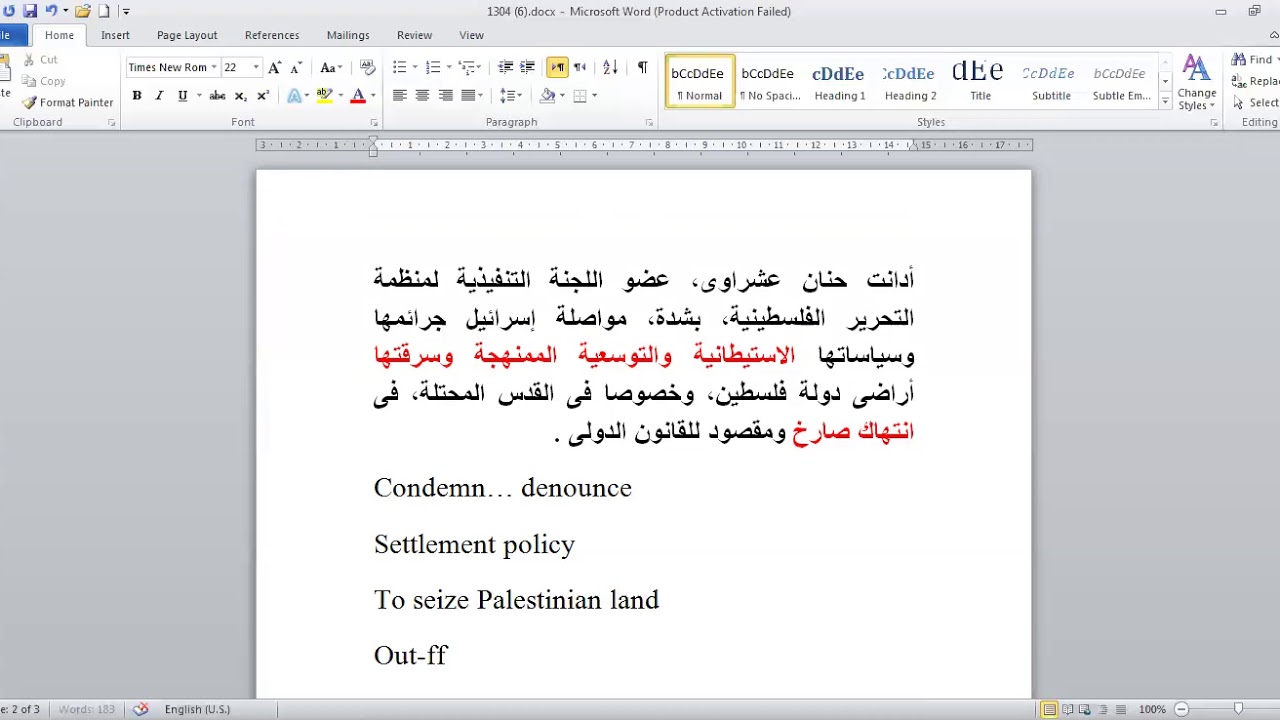Center the paragraph text
The image size is (1280, 720).
point(422,96)
